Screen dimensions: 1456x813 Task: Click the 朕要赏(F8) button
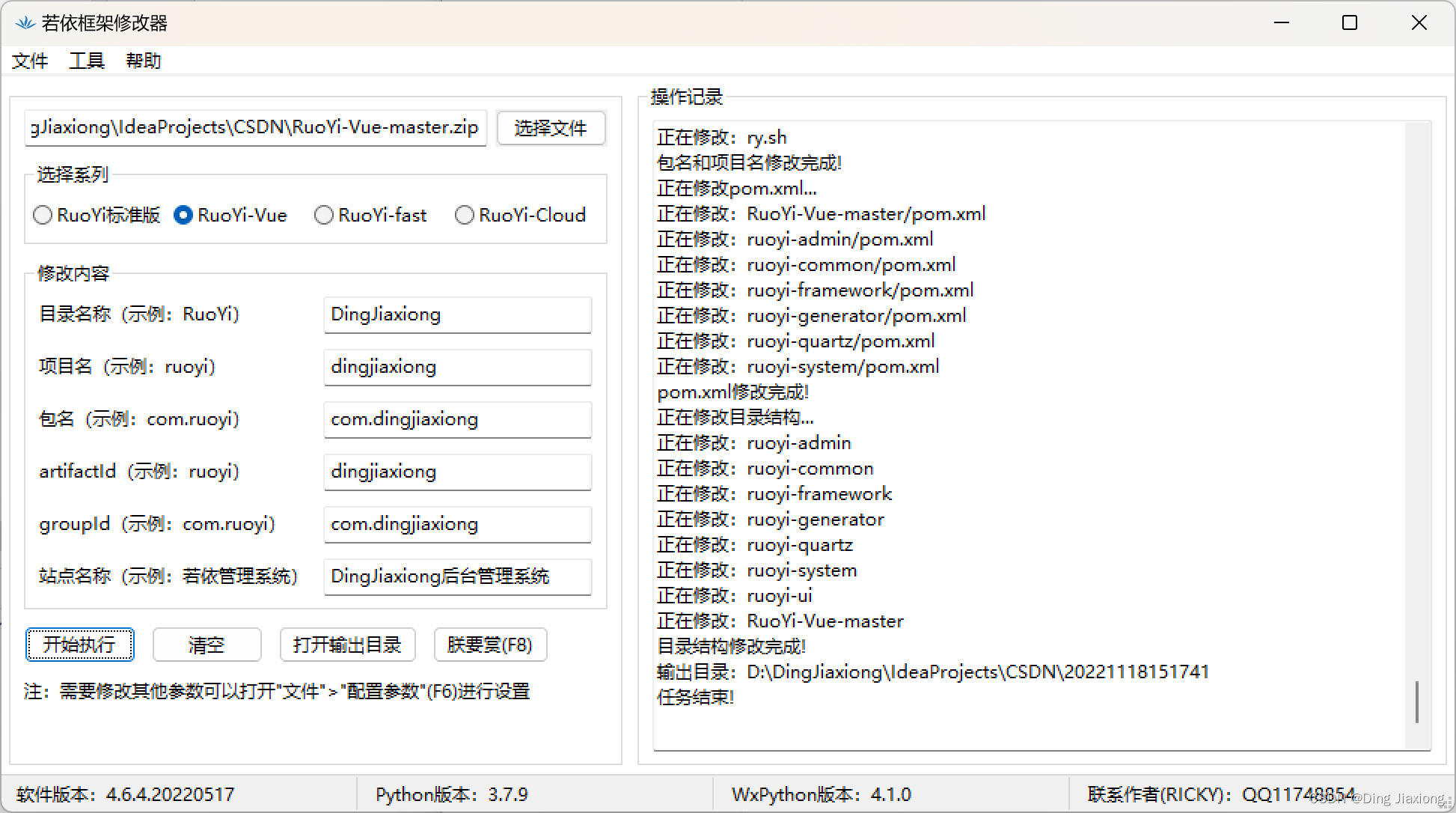click(491, 645)
